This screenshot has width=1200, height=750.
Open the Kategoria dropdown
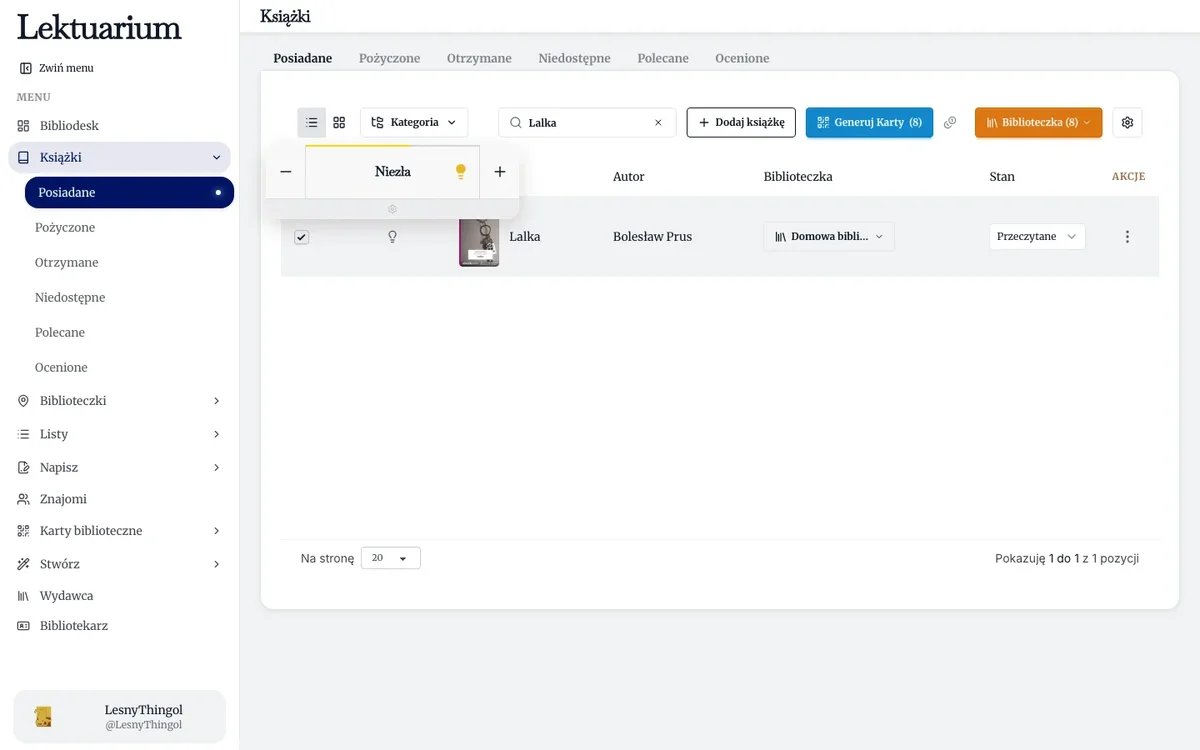point(414,122)
